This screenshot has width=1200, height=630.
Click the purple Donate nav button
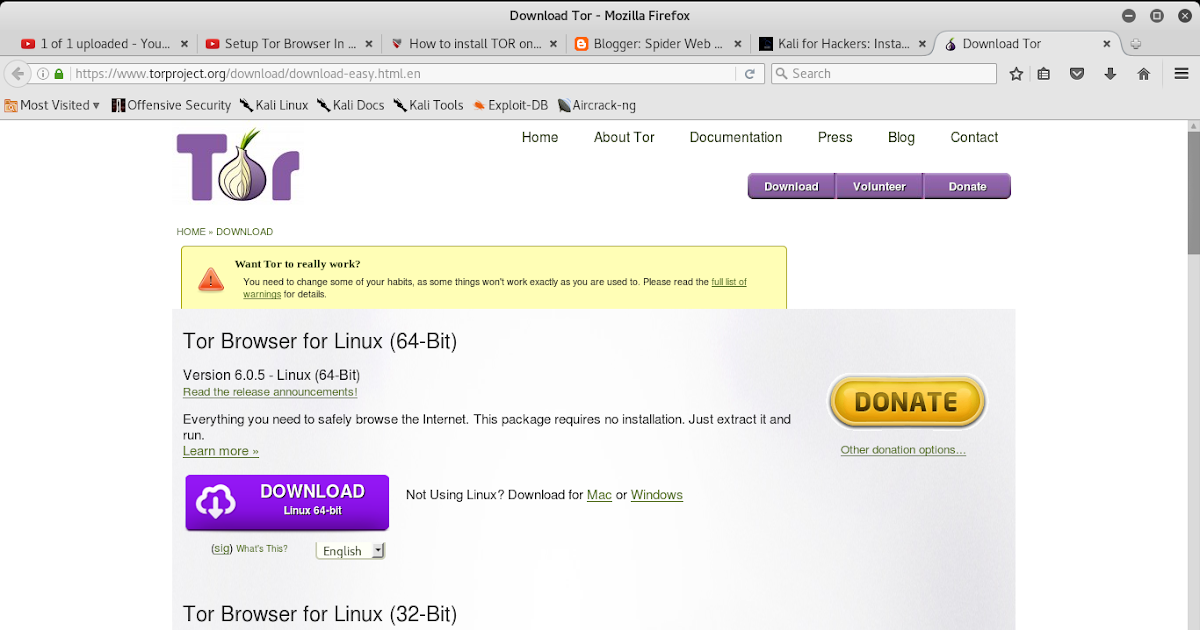967,186
